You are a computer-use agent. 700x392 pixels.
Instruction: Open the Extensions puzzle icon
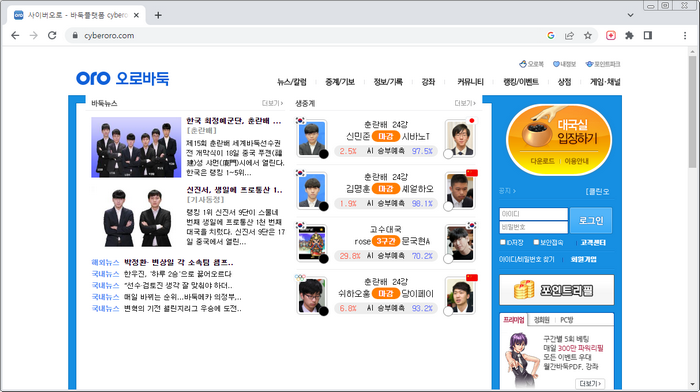pos(629,35)
